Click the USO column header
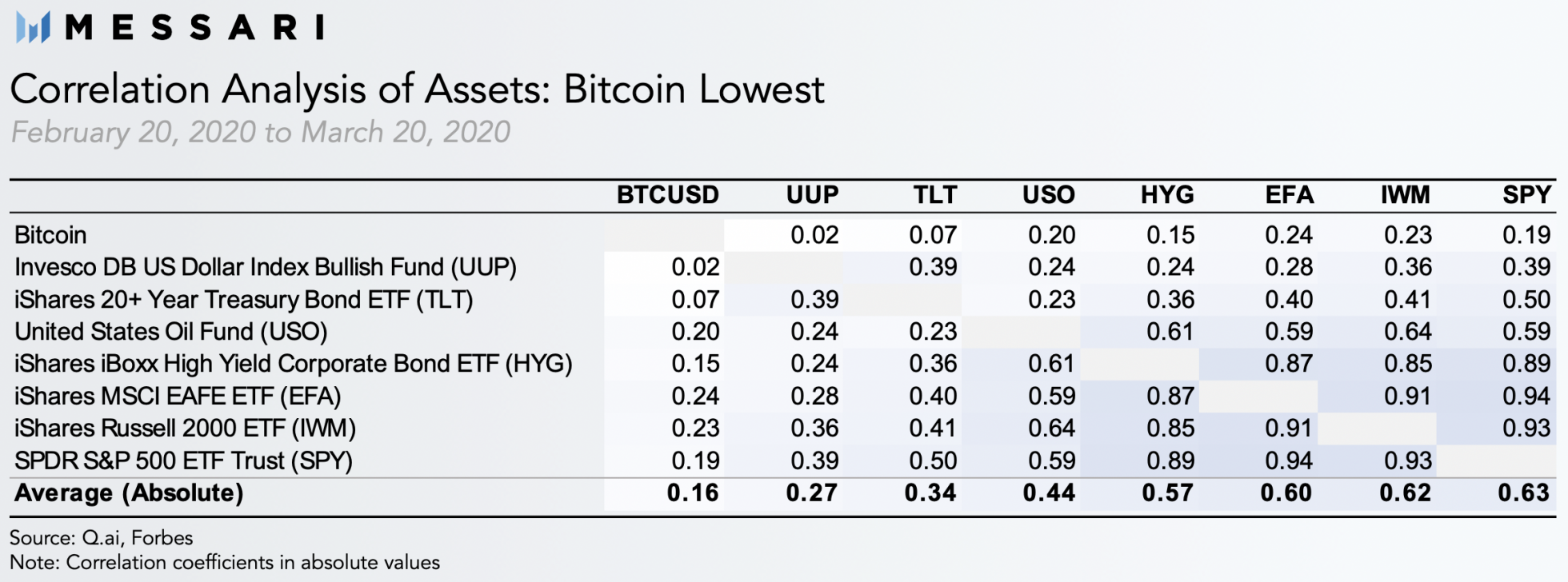 (1048, 195)
